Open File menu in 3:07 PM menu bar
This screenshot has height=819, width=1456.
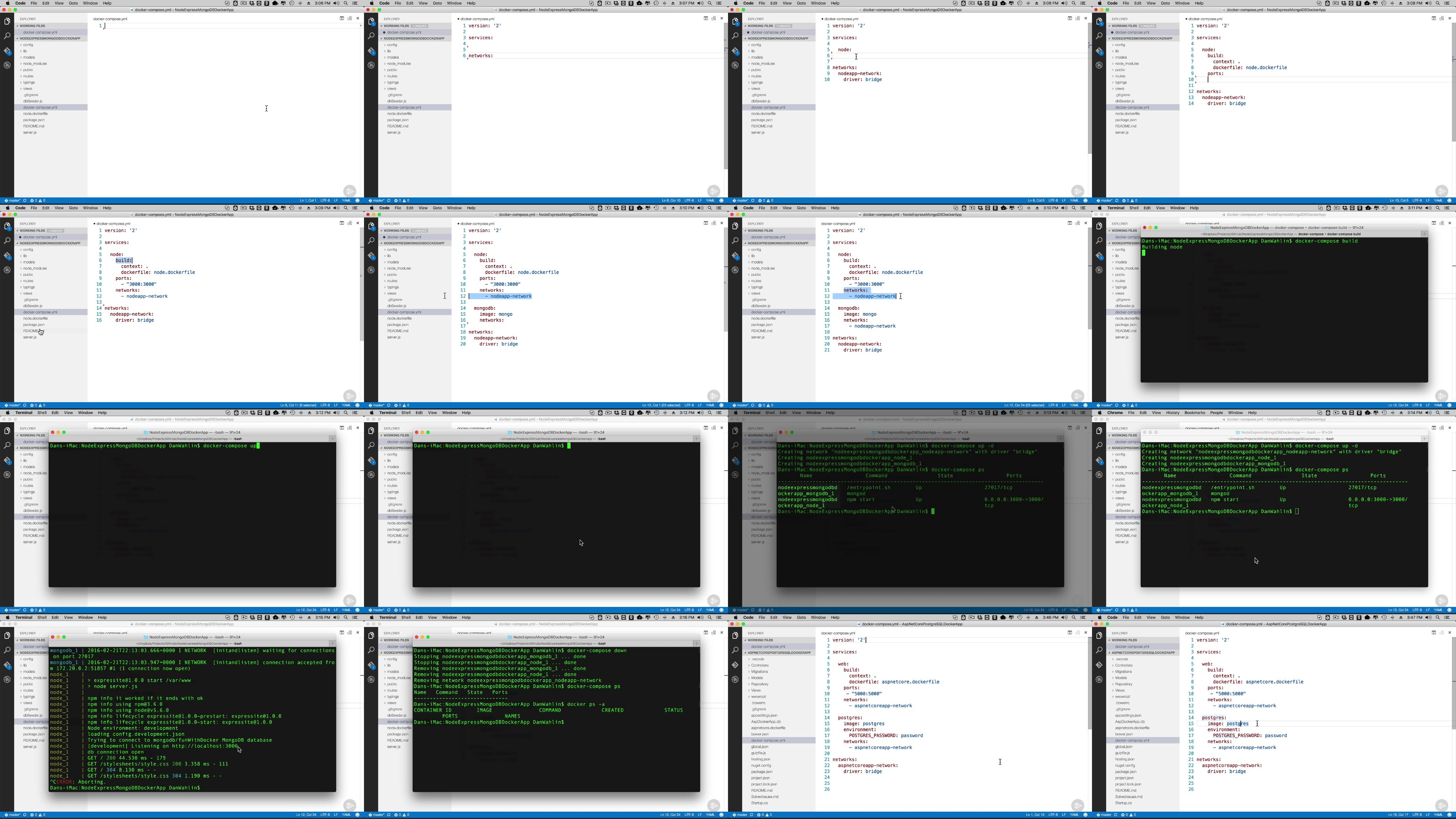point(398,3)
